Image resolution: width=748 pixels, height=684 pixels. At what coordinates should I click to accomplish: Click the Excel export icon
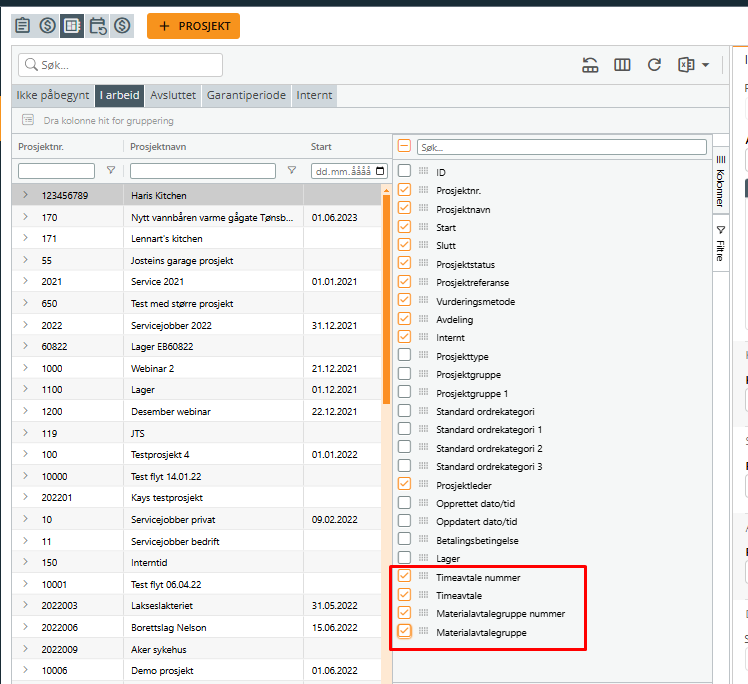click(686, 65)
